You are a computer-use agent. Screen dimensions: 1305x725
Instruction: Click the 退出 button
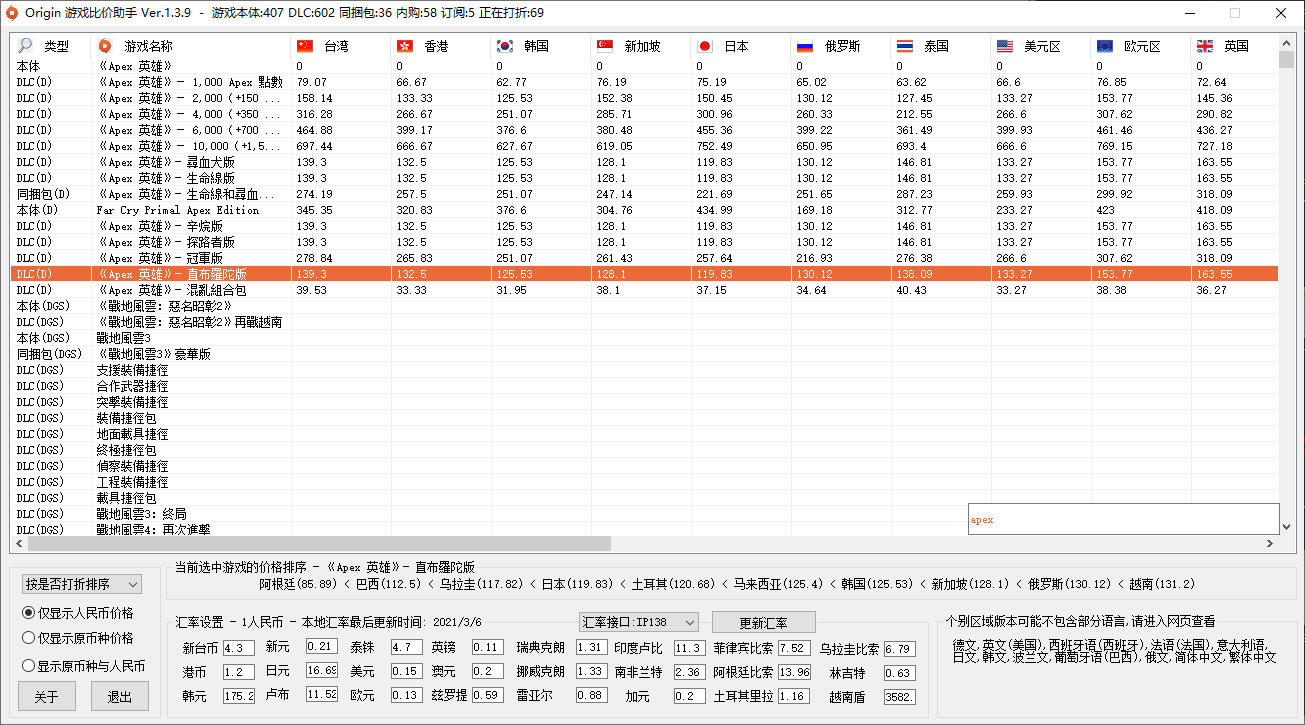click(120, 696)
